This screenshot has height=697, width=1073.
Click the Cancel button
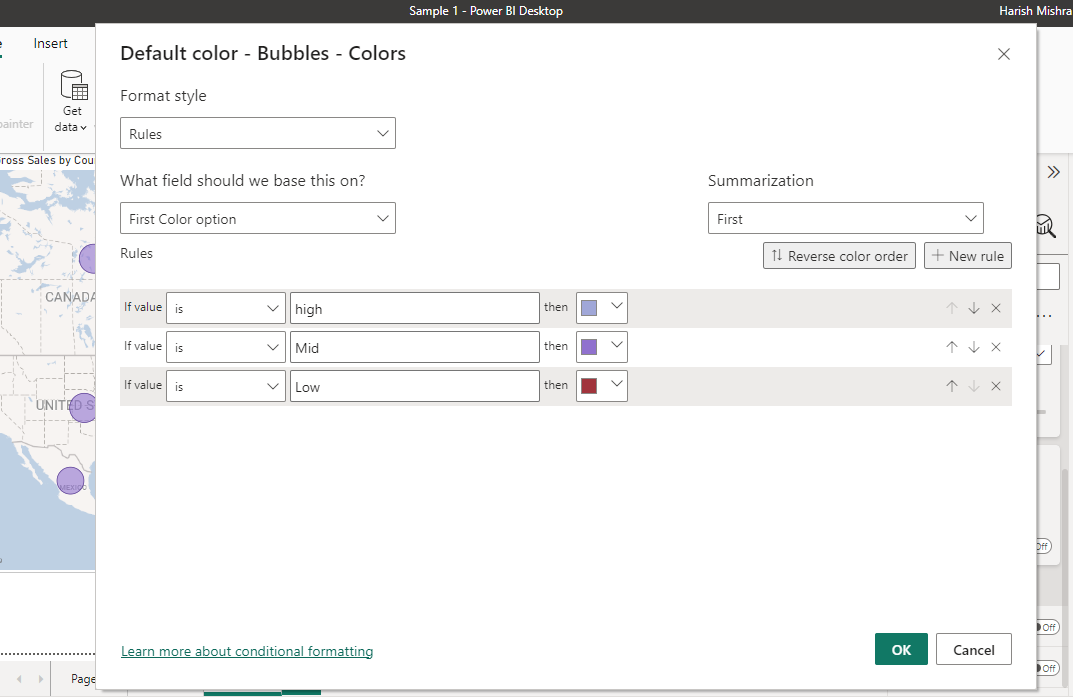974,649
